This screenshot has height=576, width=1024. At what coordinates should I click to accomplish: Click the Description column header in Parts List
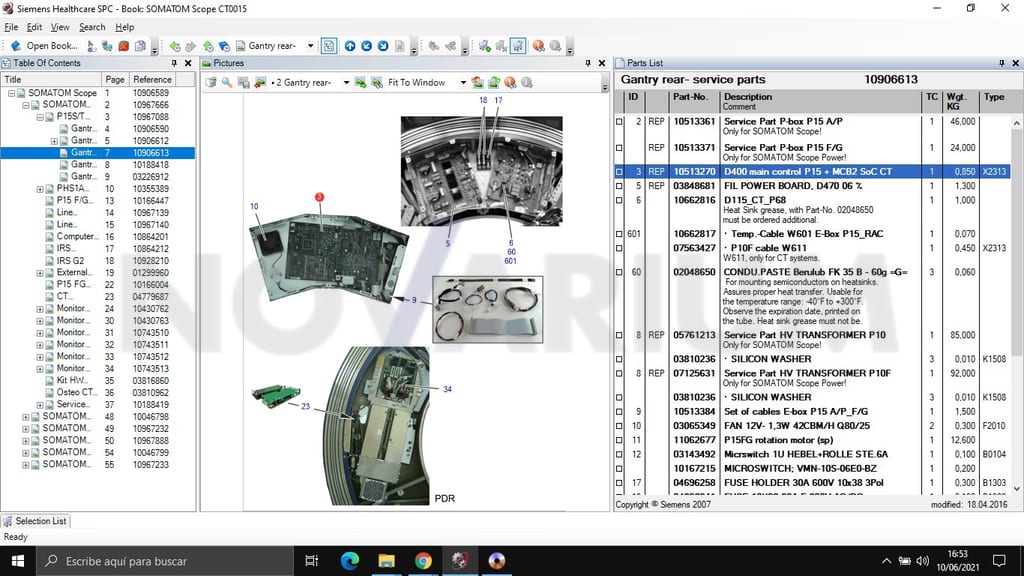coord(820,101)
